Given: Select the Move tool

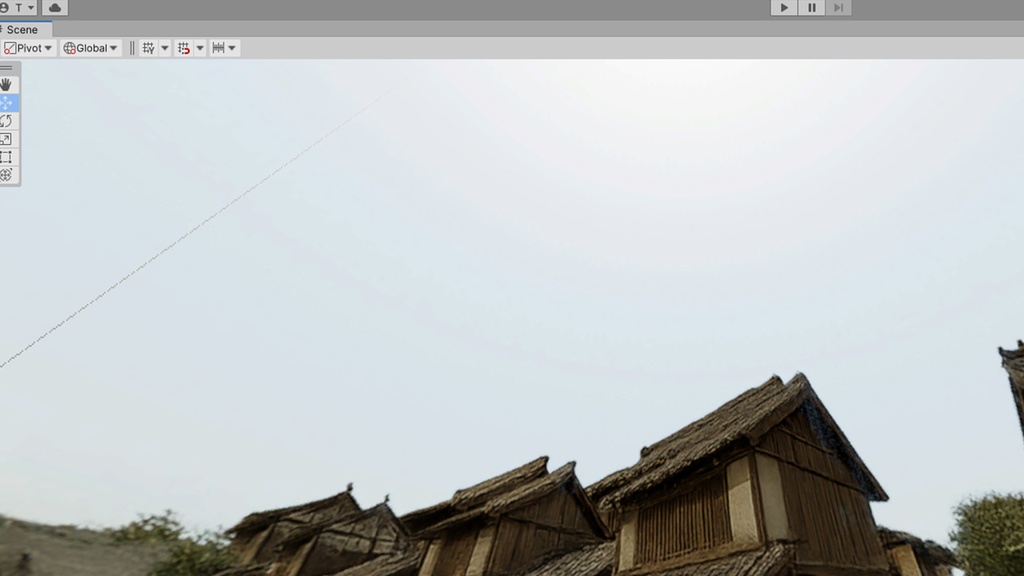Looking at the screenshot, I should (7, 103).
